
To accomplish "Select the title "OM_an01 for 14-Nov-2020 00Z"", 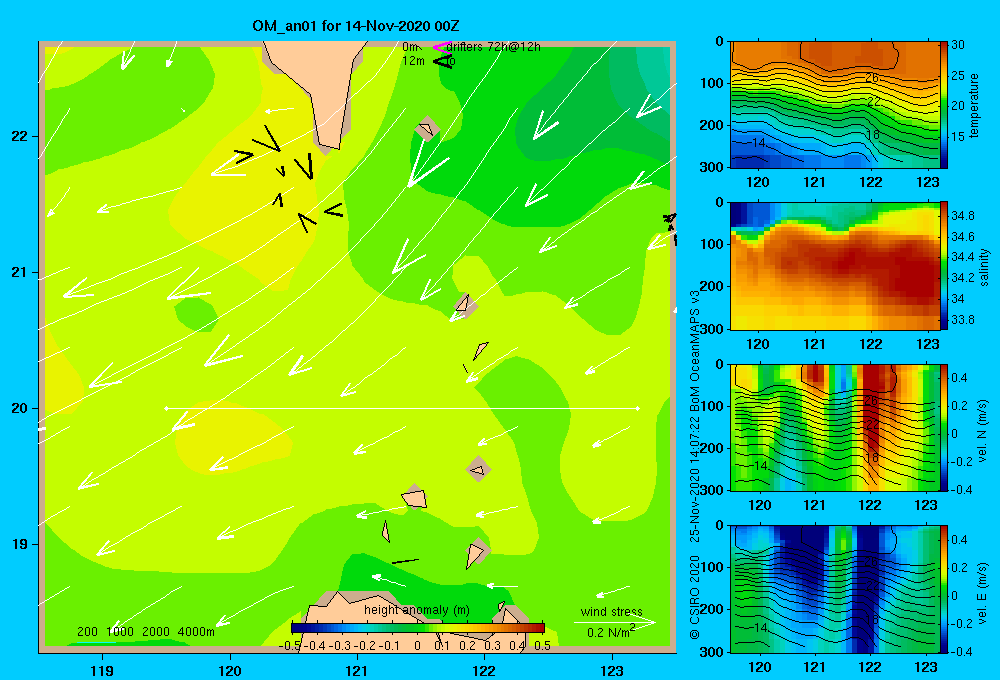I will tap(356, 26).
